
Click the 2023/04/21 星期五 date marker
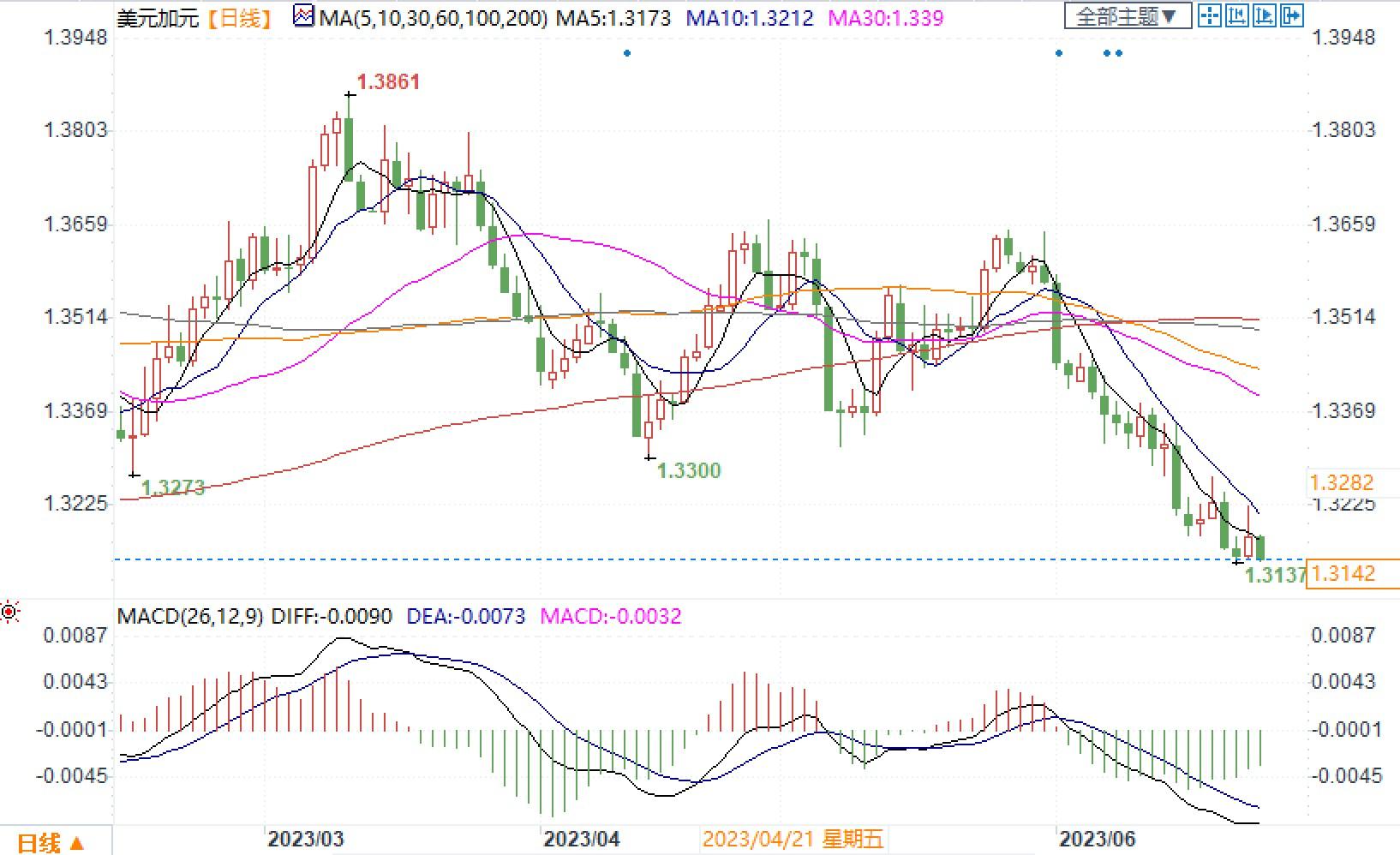[x=793, y=839]
